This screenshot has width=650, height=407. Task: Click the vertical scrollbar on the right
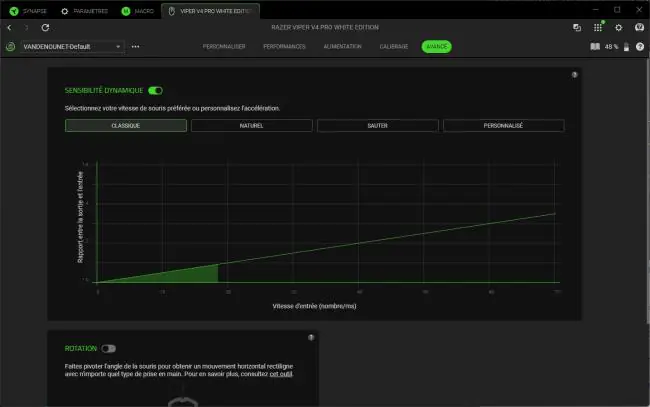[648, 191]
